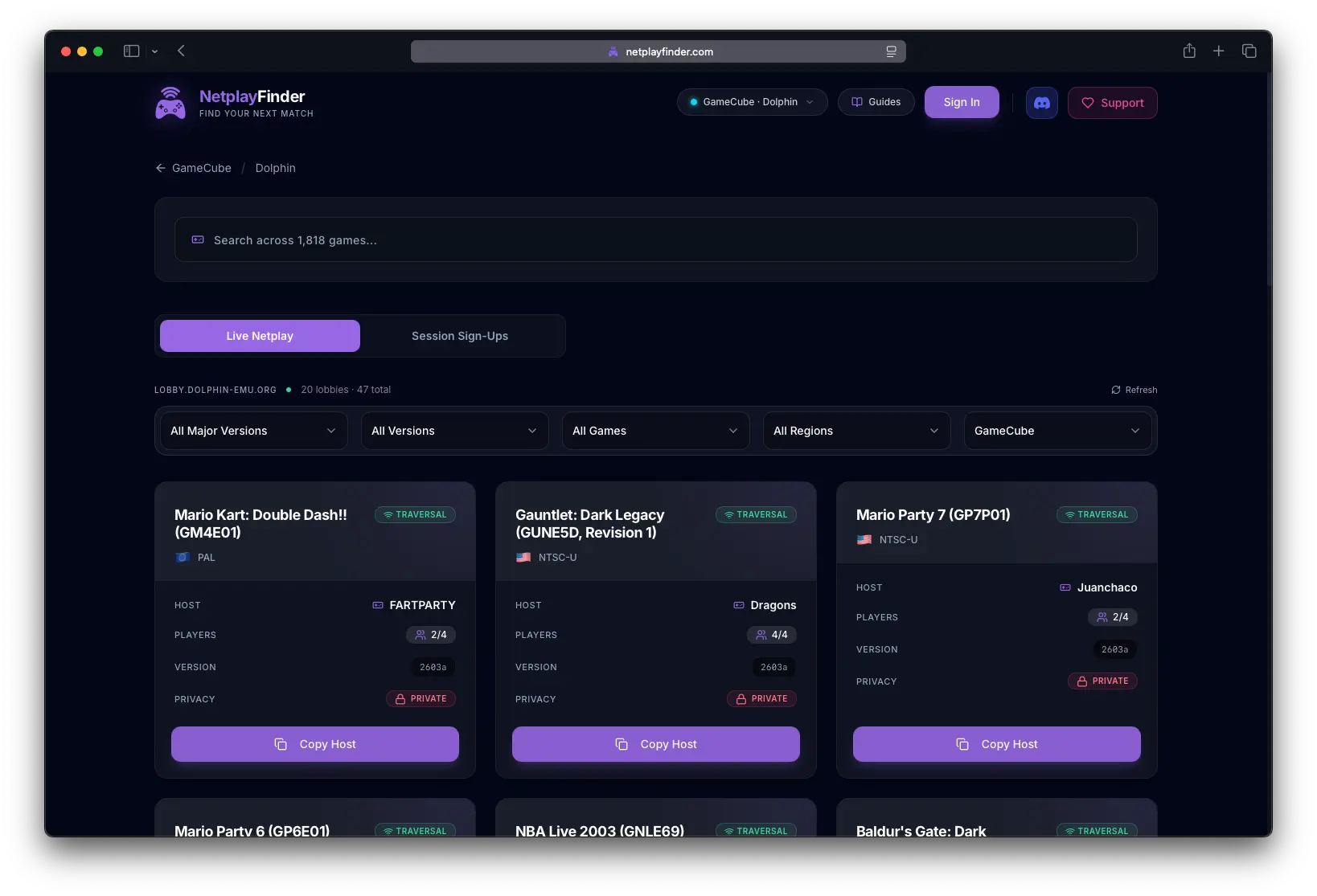Image resolution: width=1317 pixels, height=896 pixels.
Task: Switch to the Live Netplay tab
Action: [260, 336]
